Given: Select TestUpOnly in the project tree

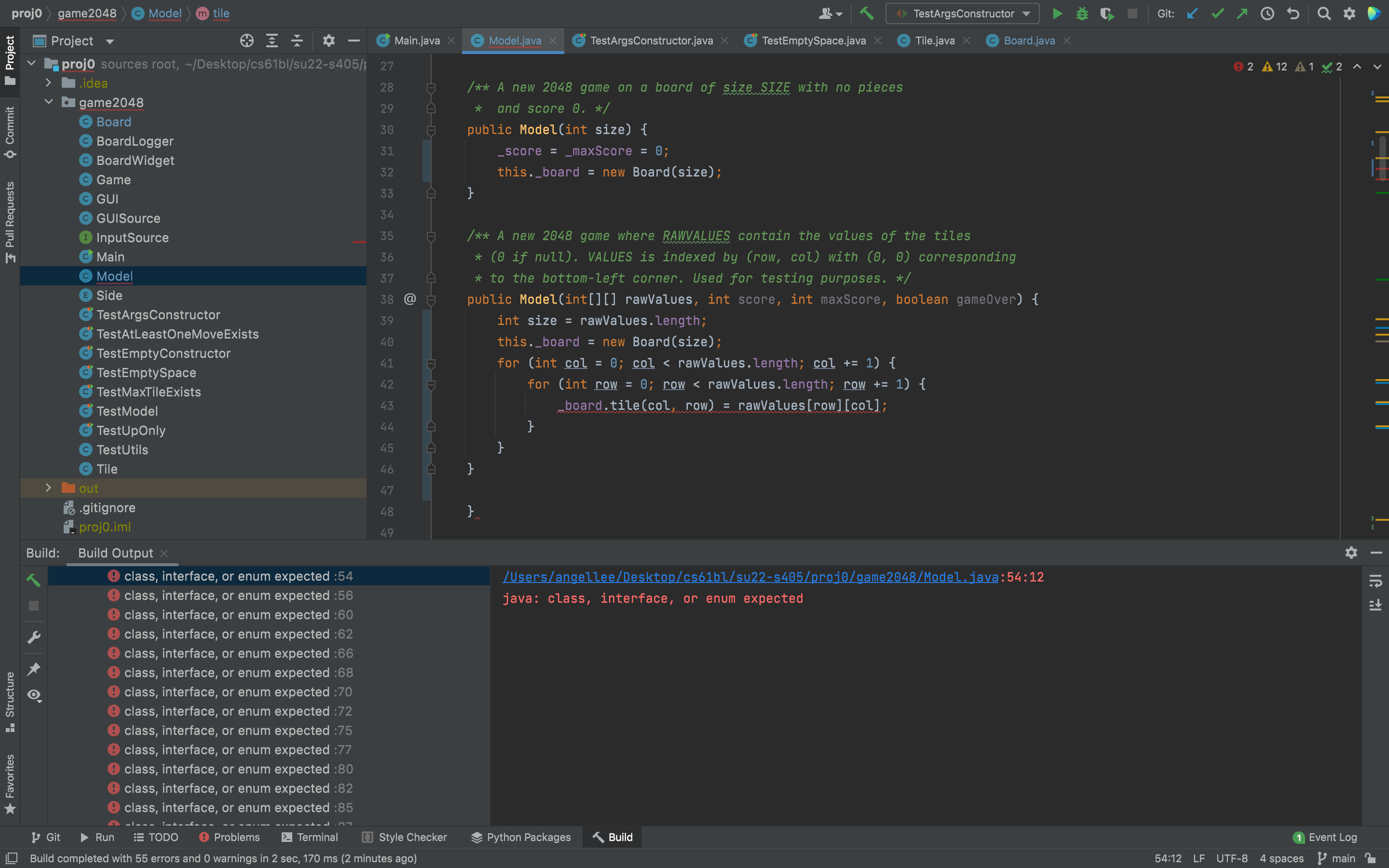Looking at the screenshot, I should [131, 431].
